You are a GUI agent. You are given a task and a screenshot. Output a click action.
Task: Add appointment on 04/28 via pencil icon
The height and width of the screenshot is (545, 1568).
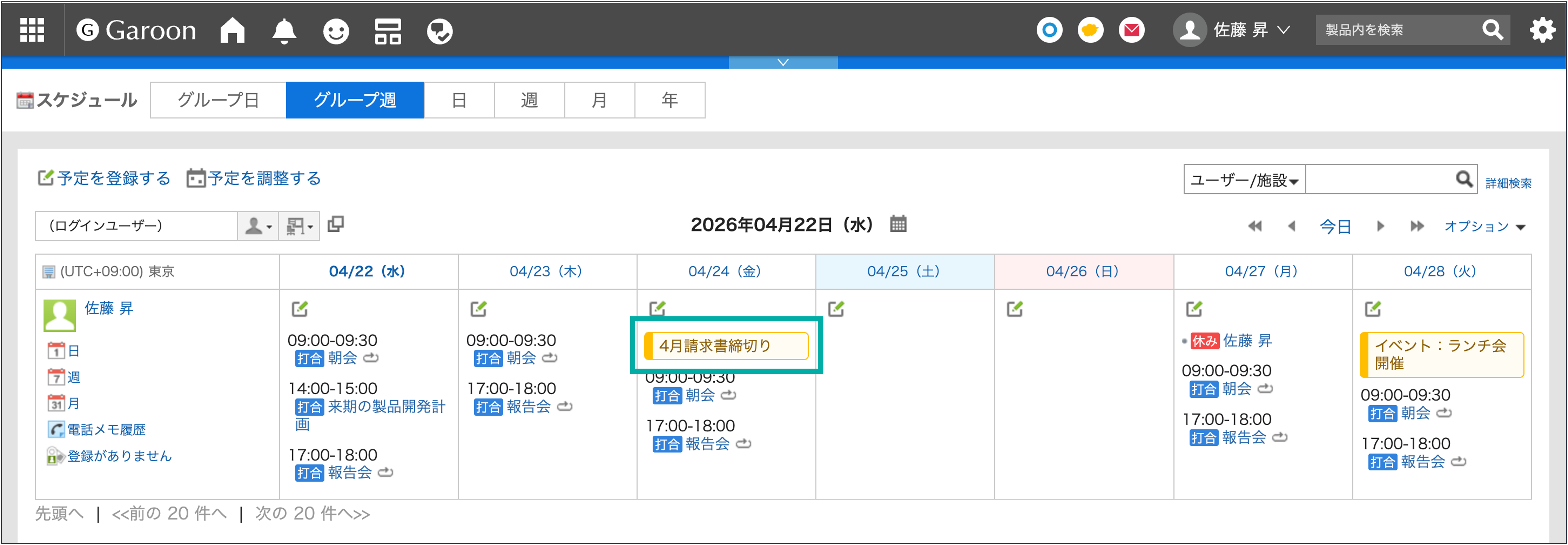(x=1373, y=309)
